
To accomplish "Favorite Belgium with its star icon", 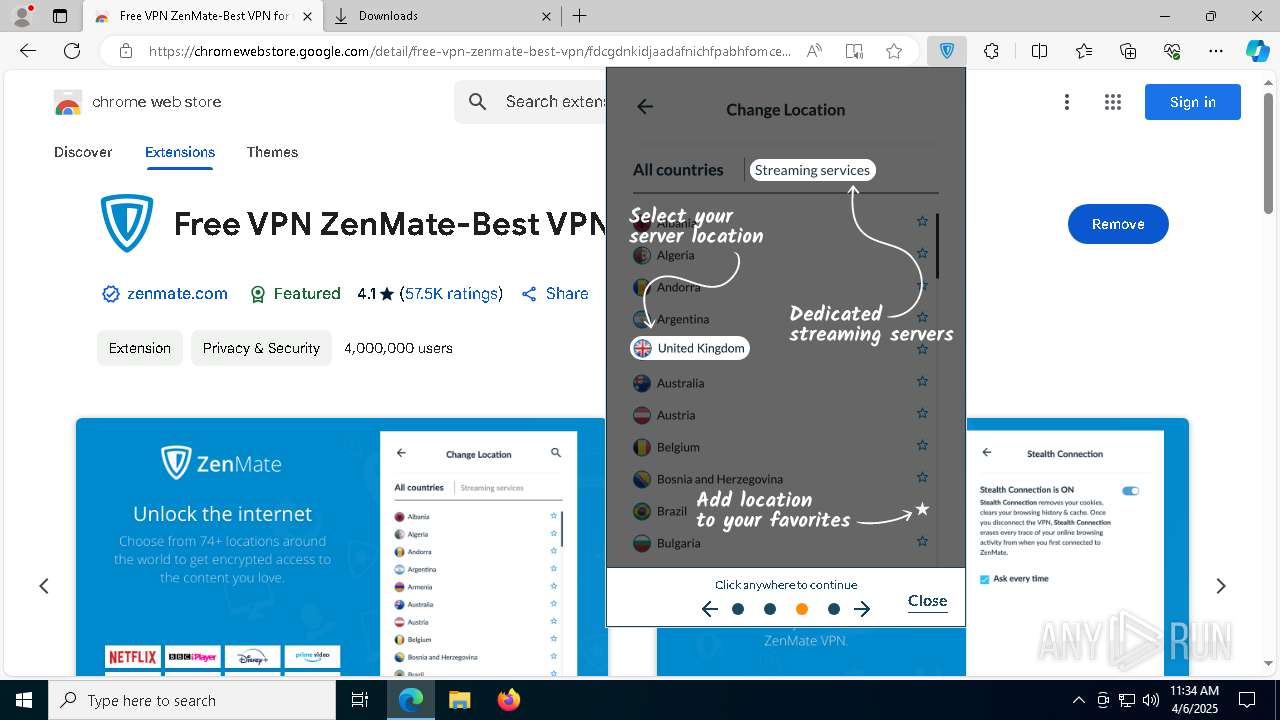I will tap(922, 445).
